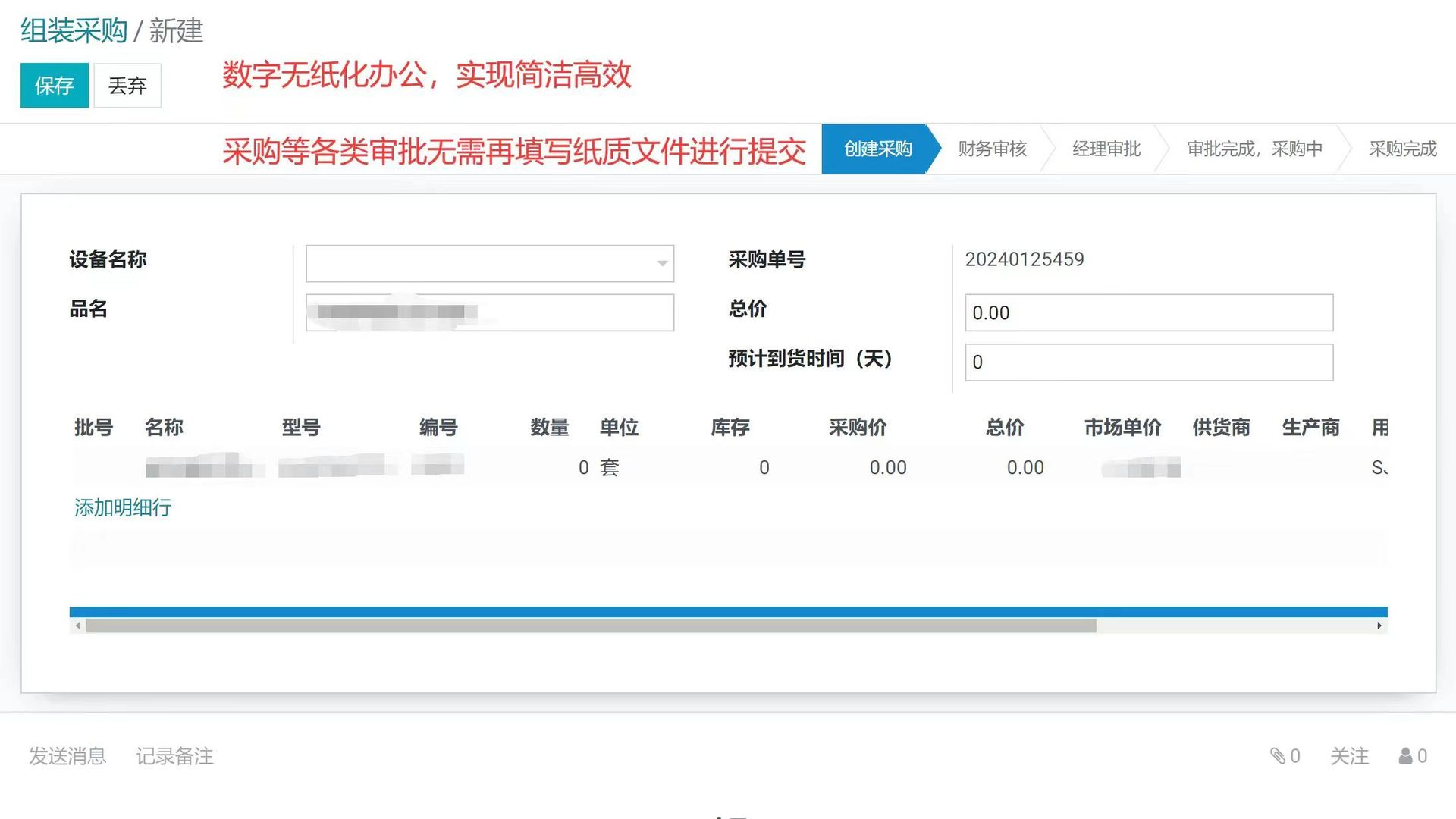Open the 记录备注 tab
1456x819 pixels.
[x=174, y=756]
